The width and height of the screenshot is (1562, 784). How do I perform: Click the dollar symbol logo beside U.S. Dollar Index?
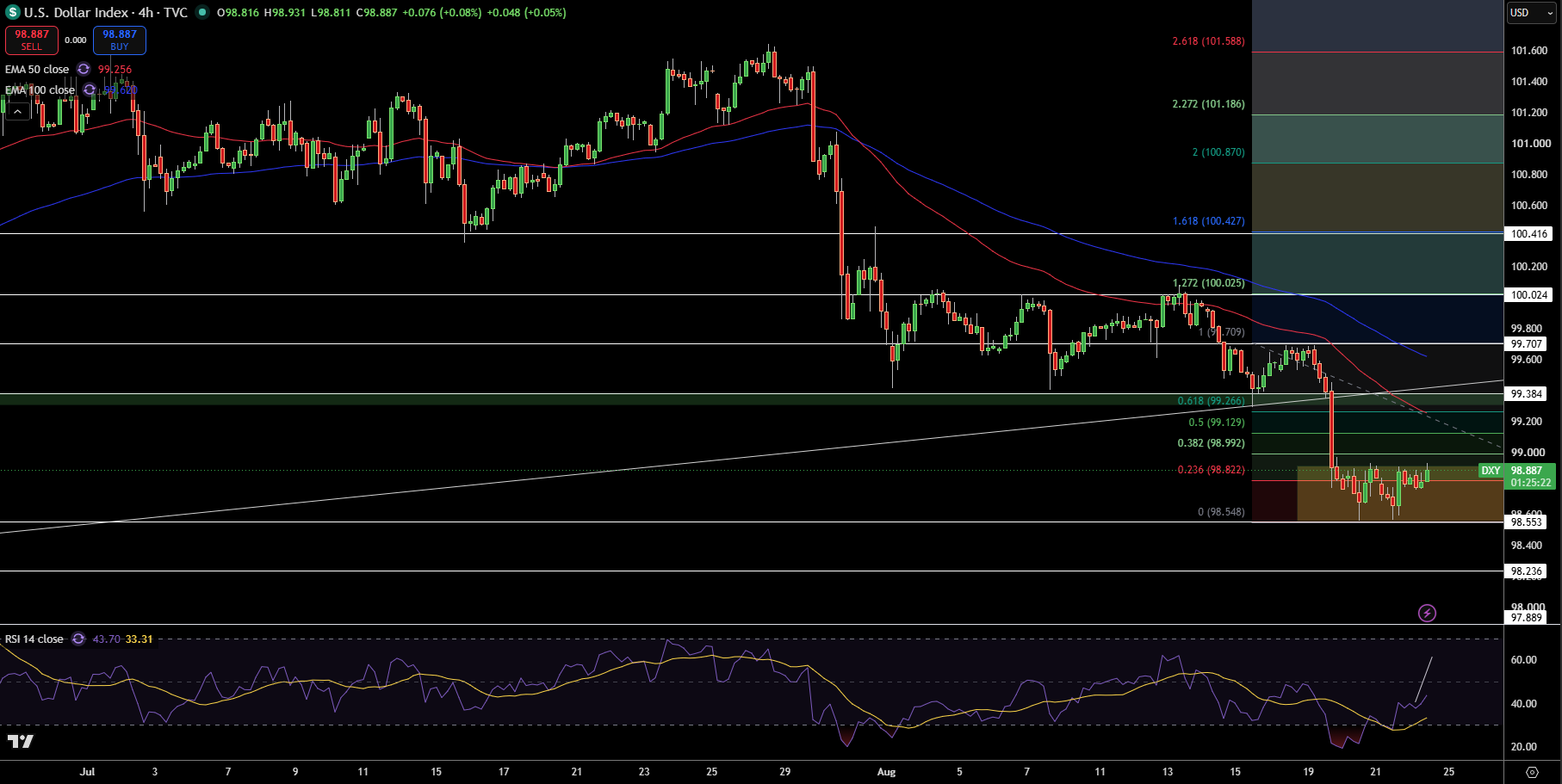(x=13, y=12)
